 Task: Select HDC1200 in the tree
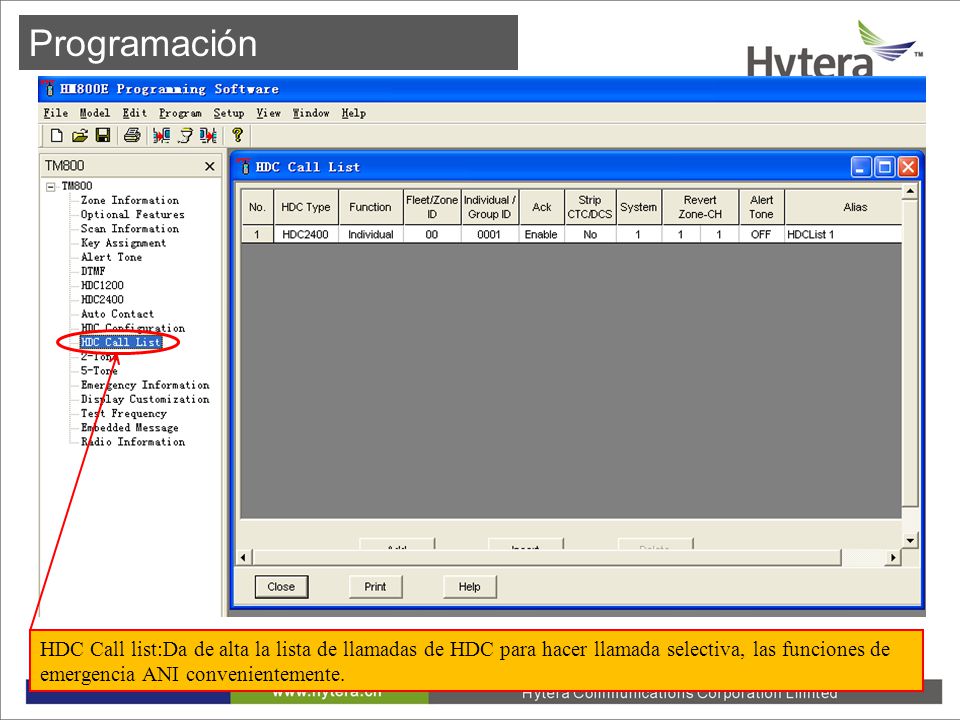pyautogui.click(x=102, y=285)
